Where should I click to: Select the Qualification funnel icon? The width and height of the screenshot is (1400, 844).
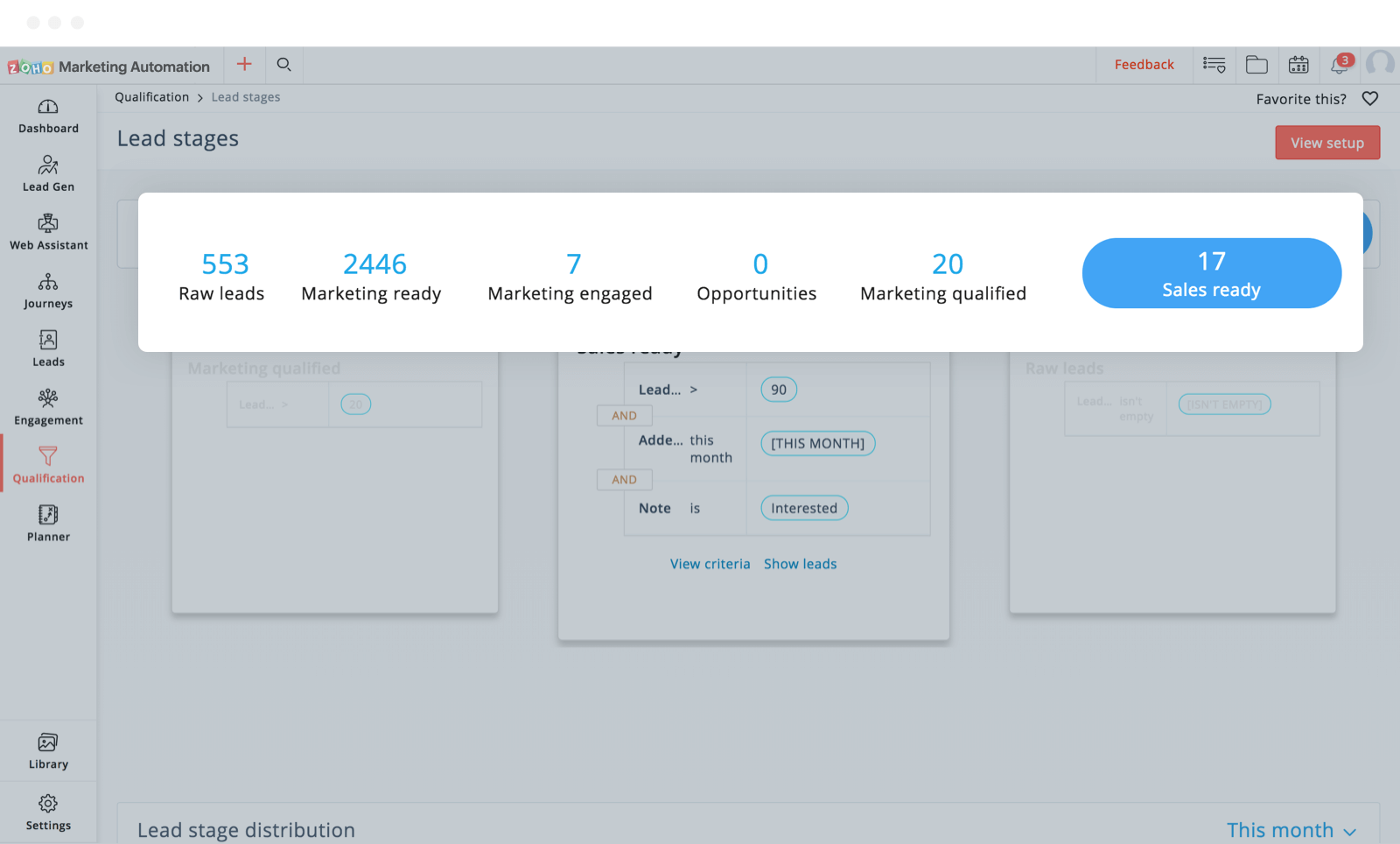(48, 455)
